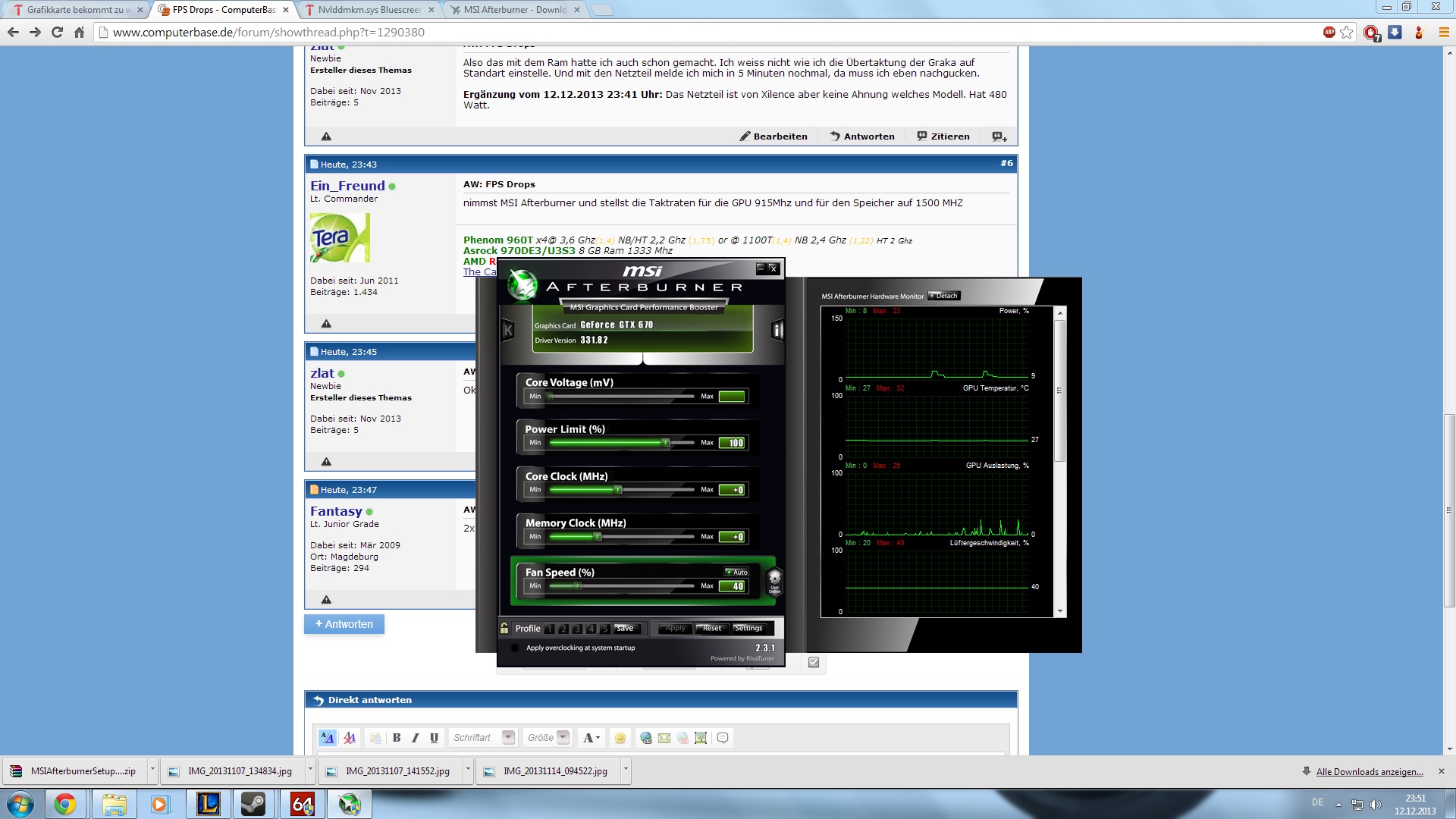Open Alle Downloads anzeigen link
Screen dimensions: 1456x819
(1369, 771)
